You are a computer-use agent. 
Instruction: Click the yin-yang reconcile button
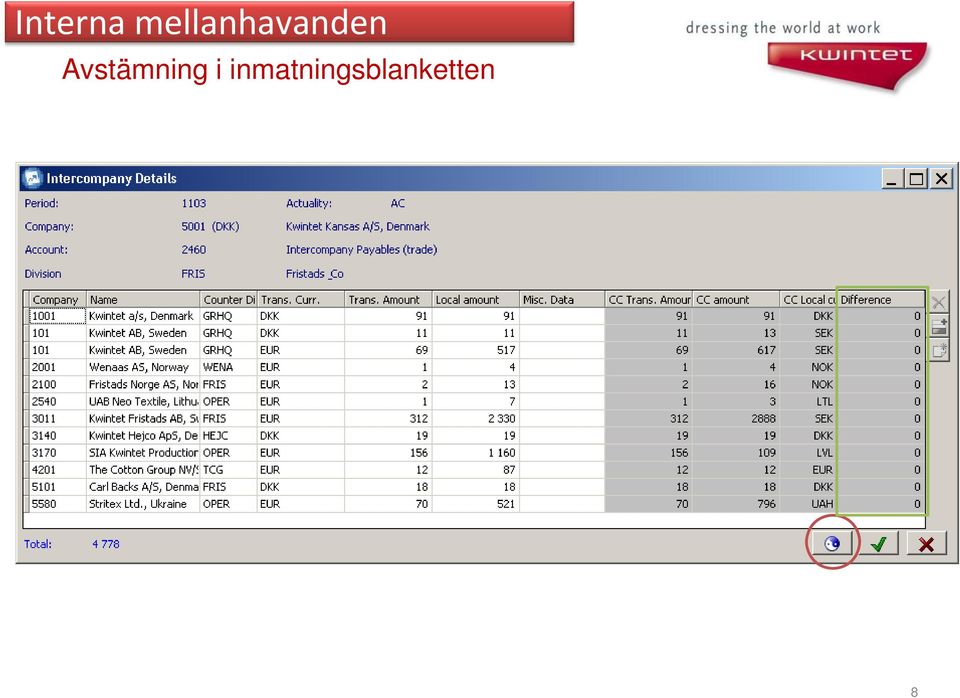tap(831, 543)
